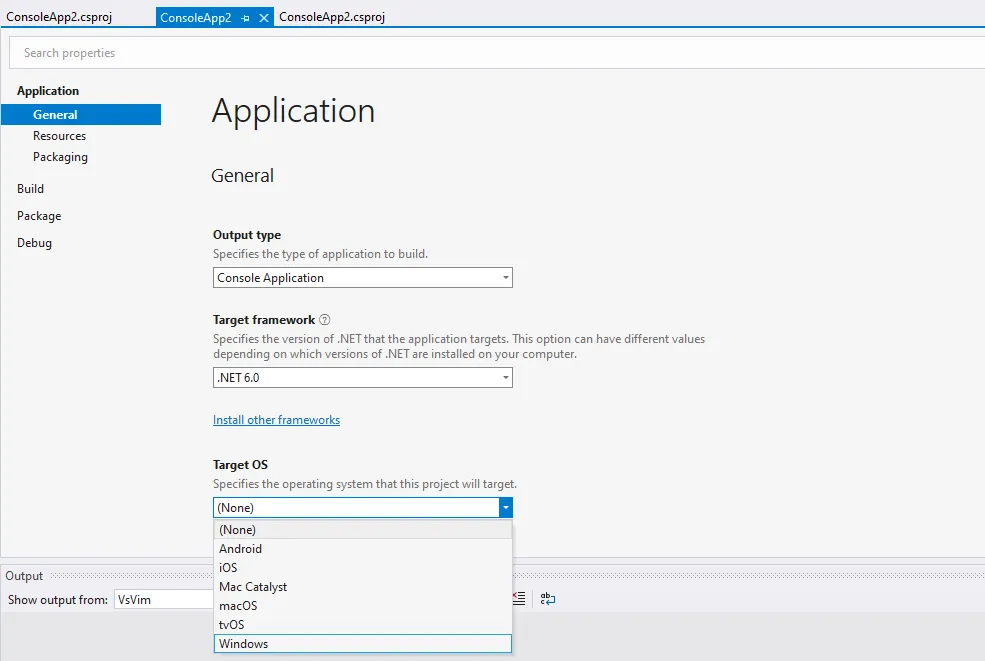Follow the Install other frameworks link
Screen dimensions: 985x661
[276, 420]
